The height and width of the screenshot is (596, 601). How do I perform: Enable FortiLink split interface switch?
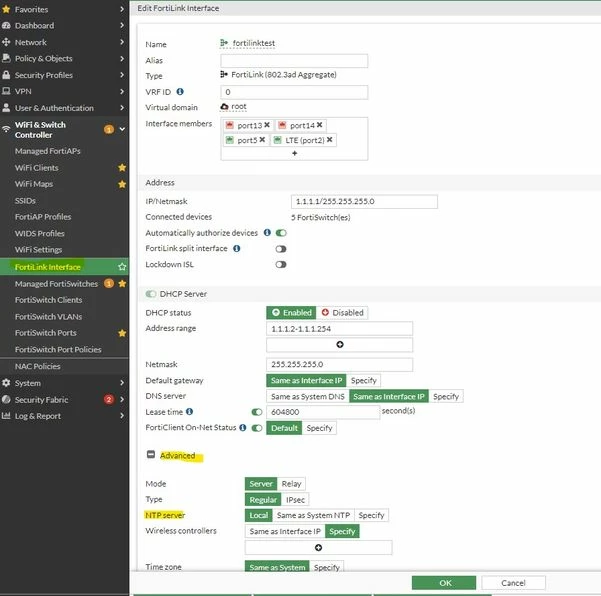(x=281, y=249)
